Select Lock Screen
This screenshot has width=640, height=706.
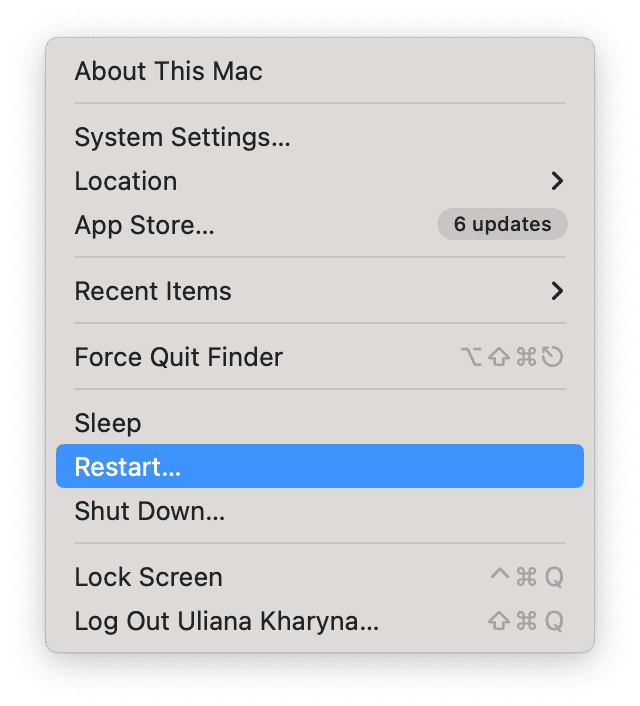click(148, 577)
